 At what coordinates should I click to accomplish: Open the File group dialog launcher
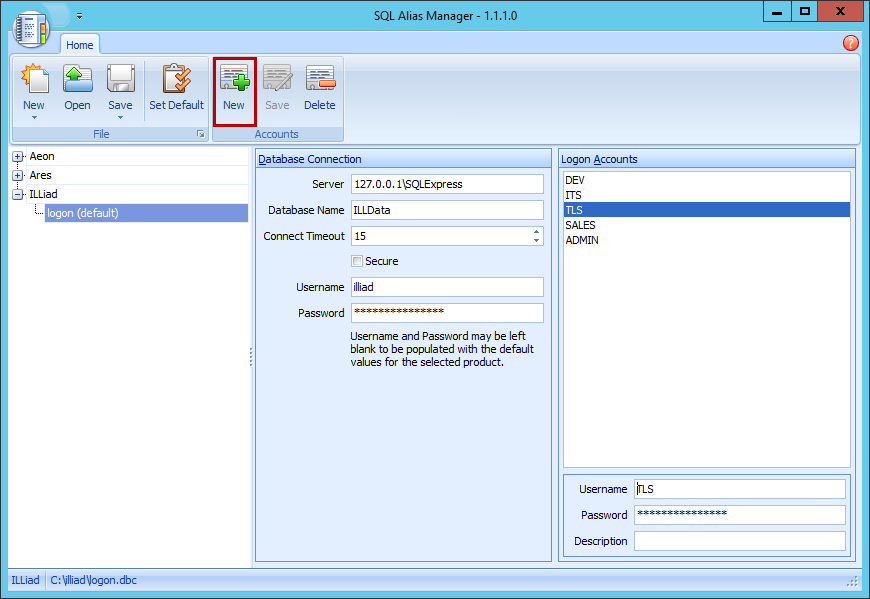[x=200, y=134]
